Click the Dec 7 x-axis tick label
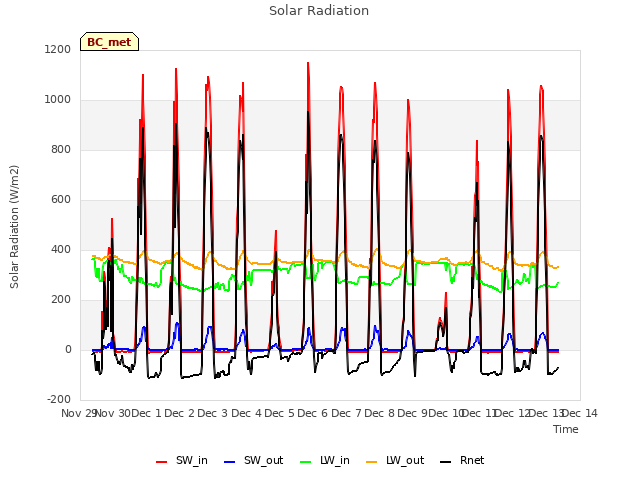This screenshot has width=640, height=480. (346, 413)
